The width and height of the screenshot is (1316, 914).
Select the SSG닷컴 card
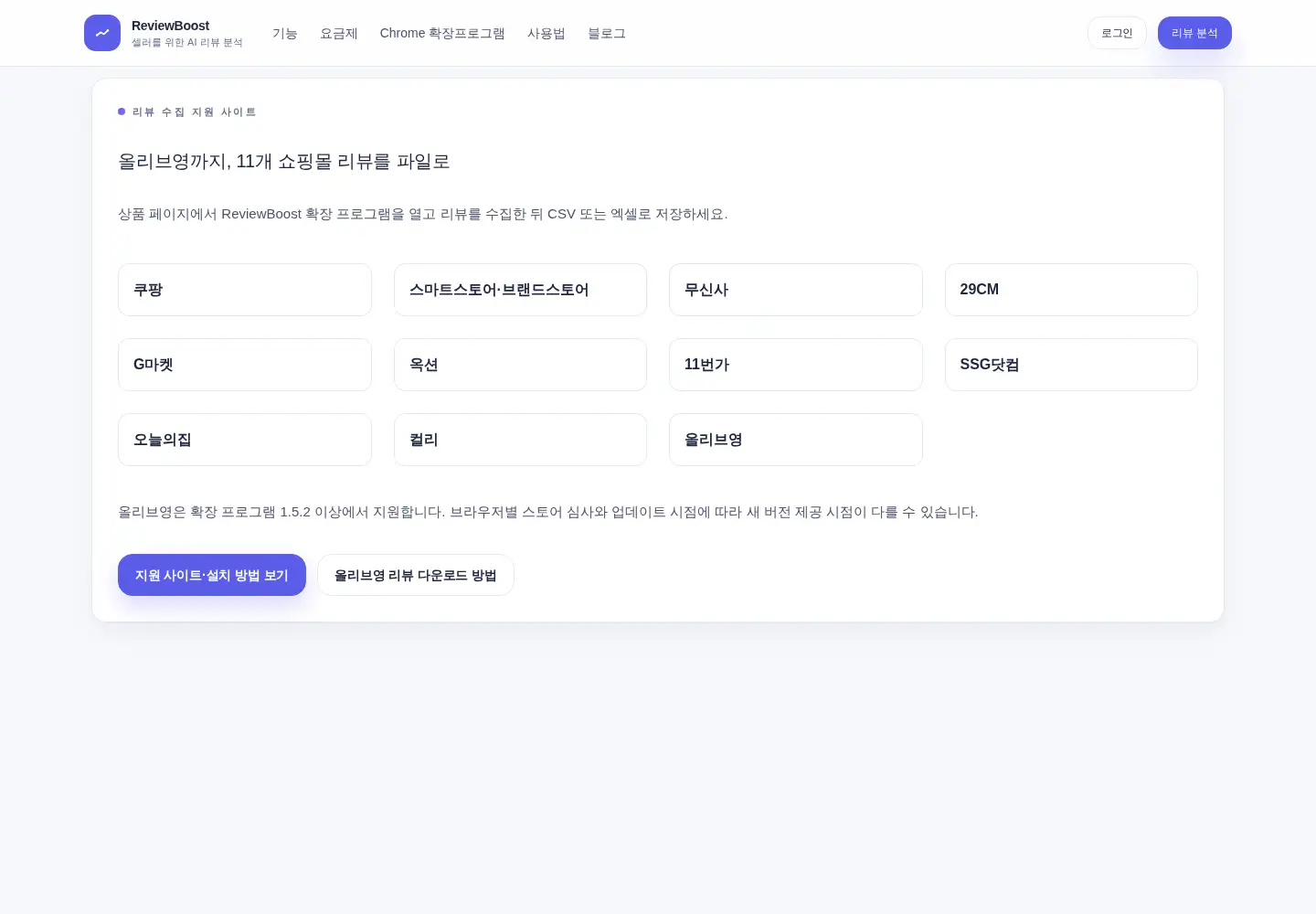[1071, 365]
